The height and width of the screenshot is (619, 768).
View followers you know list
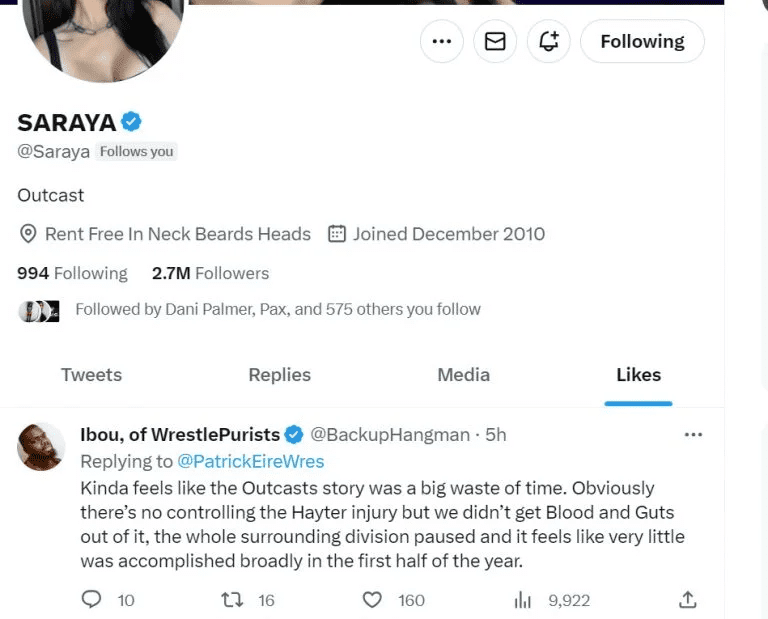[277, 310]
